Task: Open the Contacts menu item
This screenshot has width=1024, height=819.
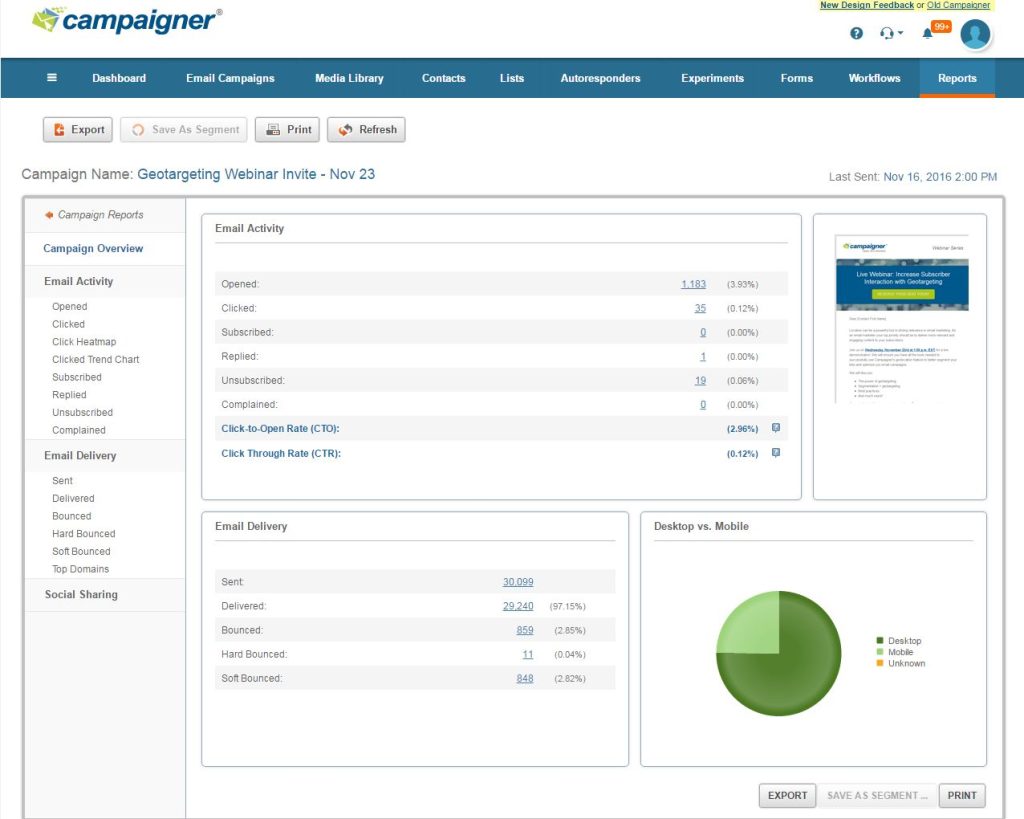Action: 443,77
